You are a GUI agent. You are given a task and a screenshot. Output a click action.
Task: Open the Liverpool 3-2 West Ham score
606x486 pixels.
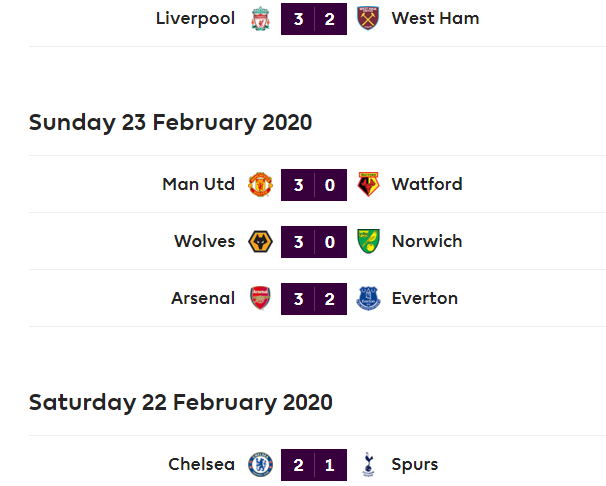click(314, 19)
